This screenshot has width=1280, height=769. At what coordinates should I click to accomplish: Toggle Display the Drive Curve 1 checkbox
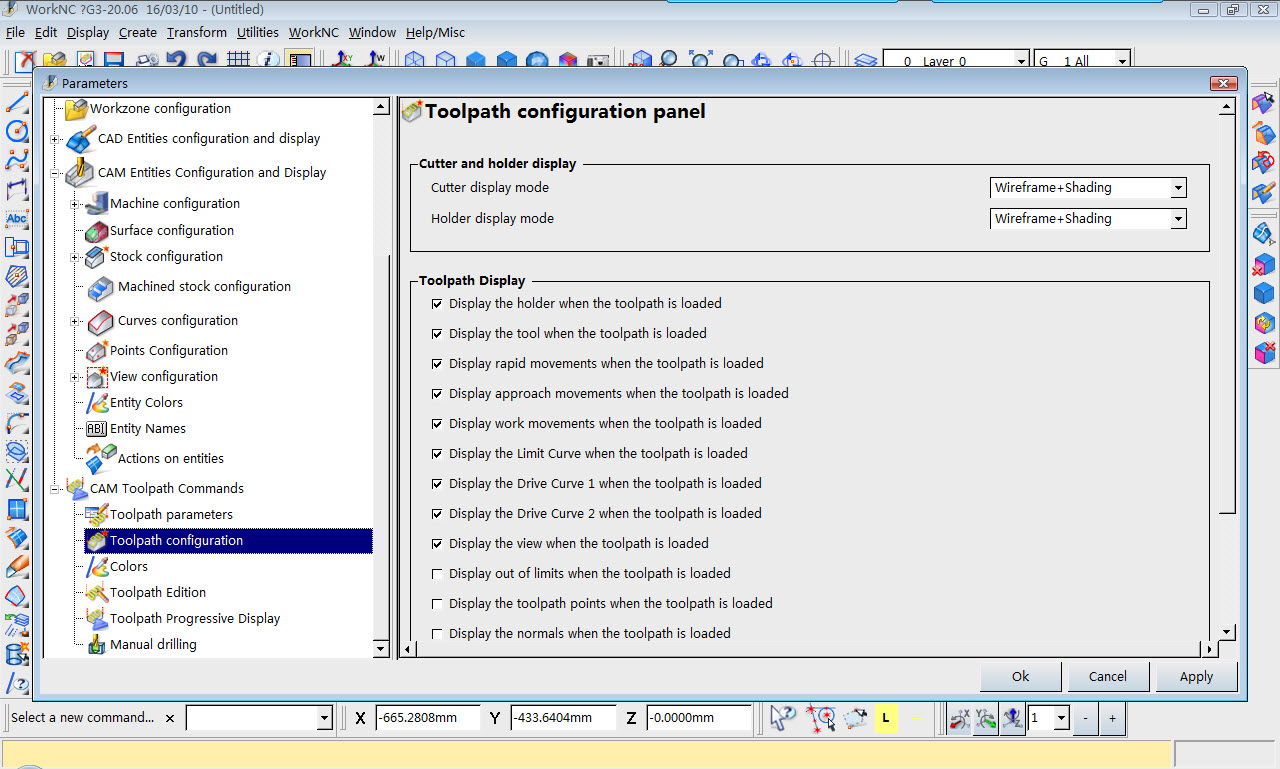click(x=437, y=483)
